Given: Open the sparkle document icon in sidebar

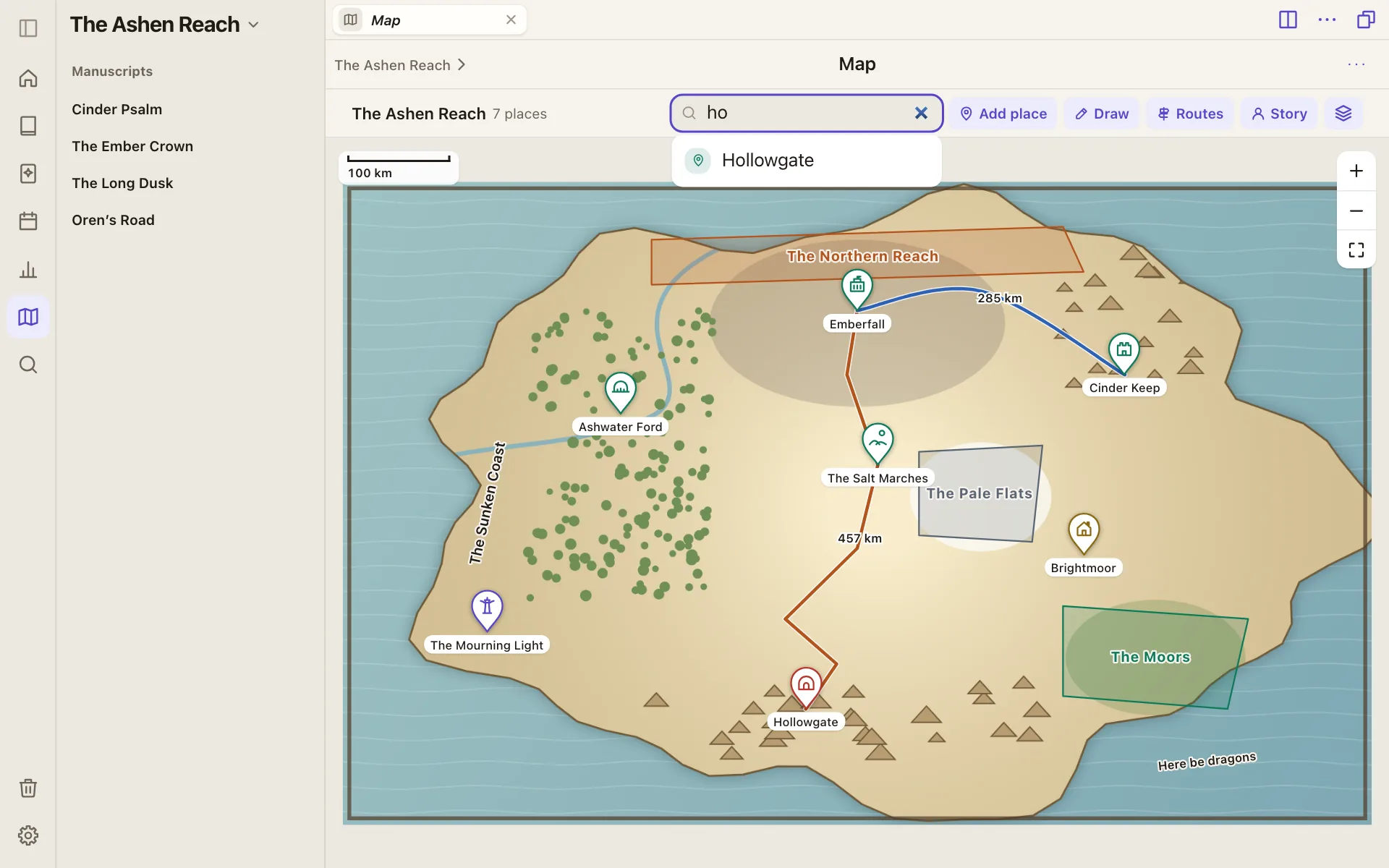Looking at the screenshot, I should point(28,174).
